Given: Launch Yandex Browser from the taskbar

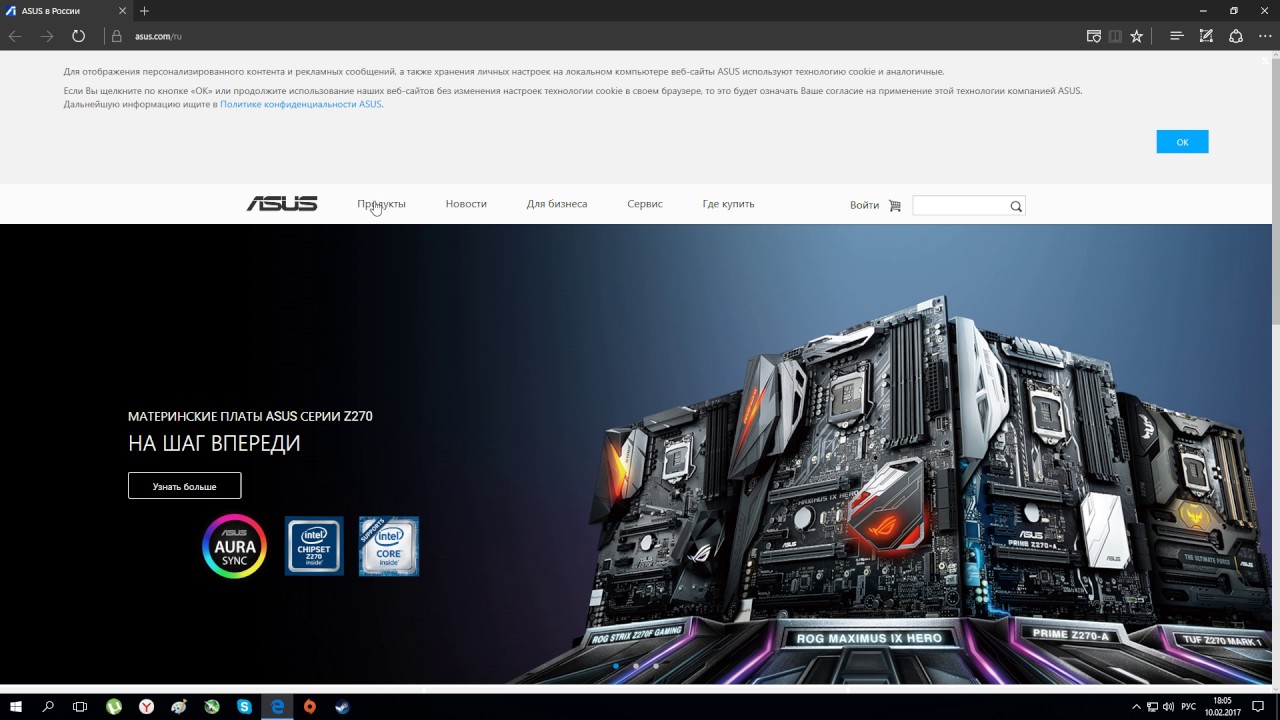Looking at the screenshot, I should 147,706.
